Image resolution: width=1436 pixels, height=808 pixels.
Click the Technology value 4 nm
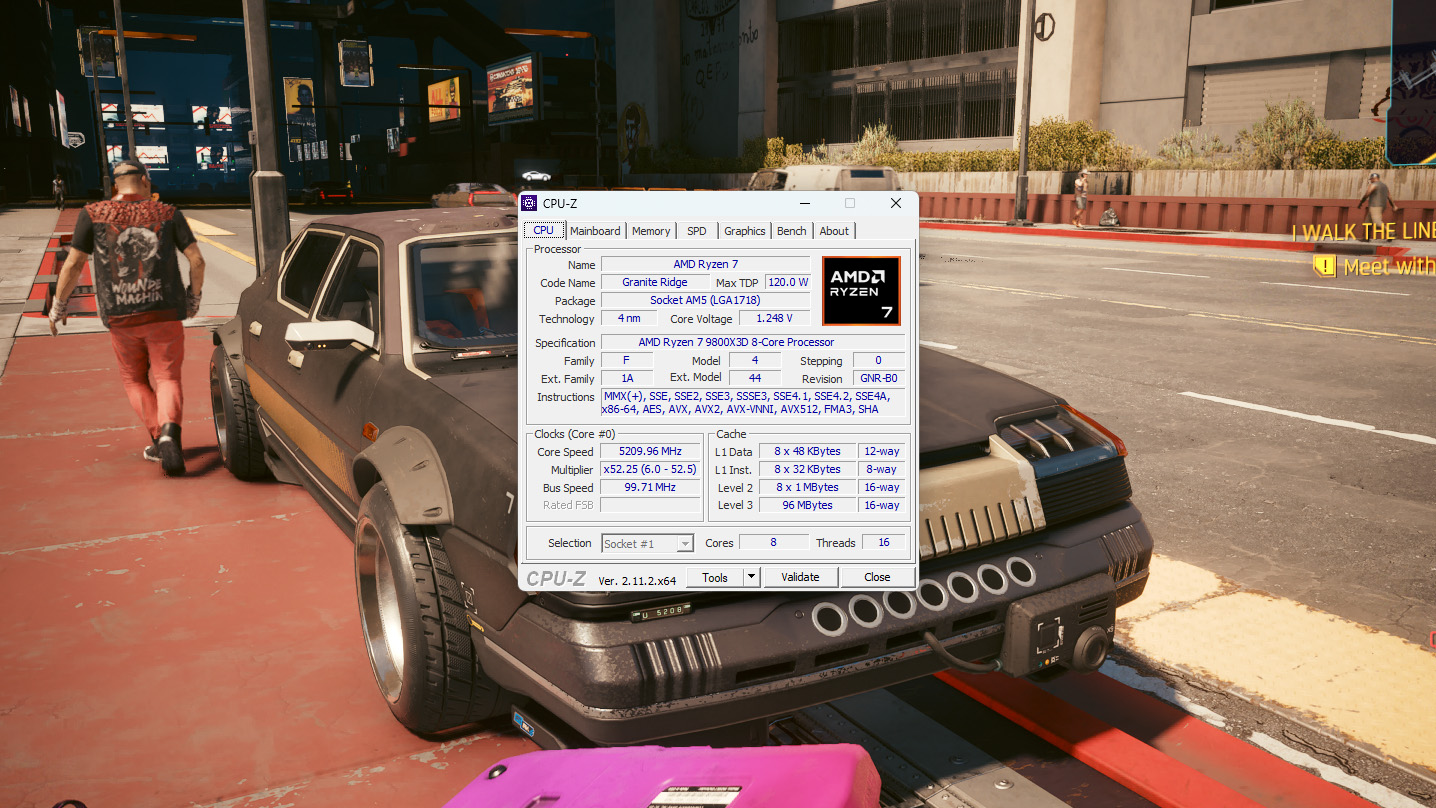pos(629,319)
